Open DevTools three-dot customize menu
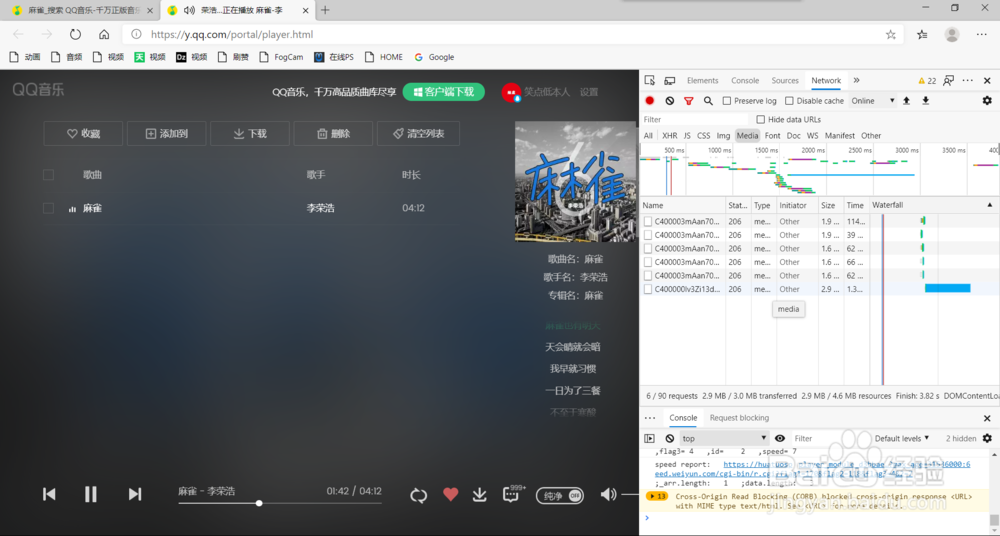Viewport: 1000px width, 536px height. [x=968, y=80]
